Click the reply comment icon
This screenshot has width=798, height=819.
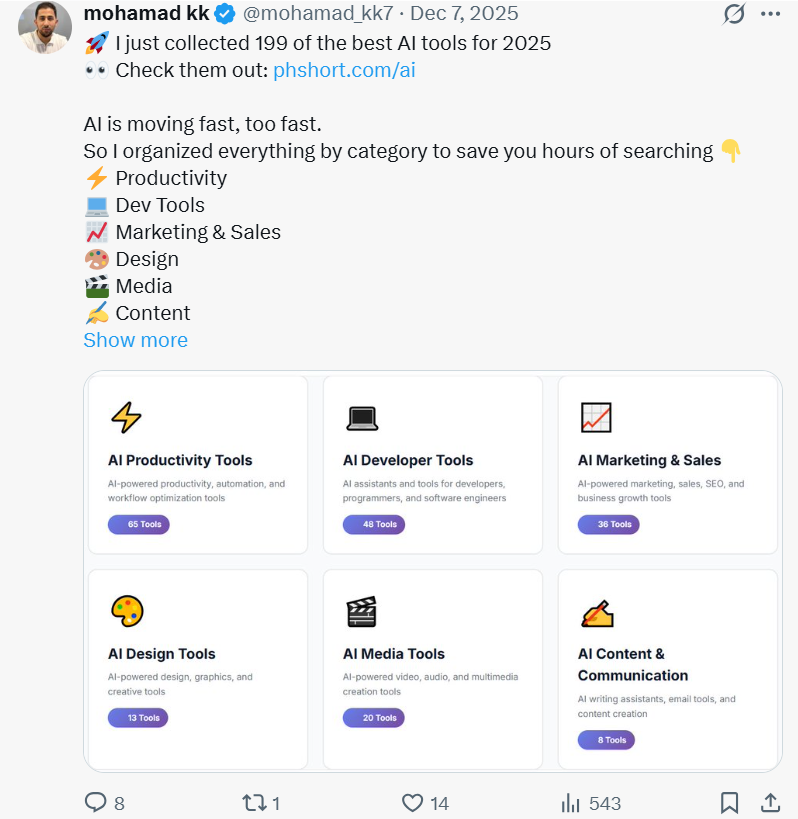point(96,802)
